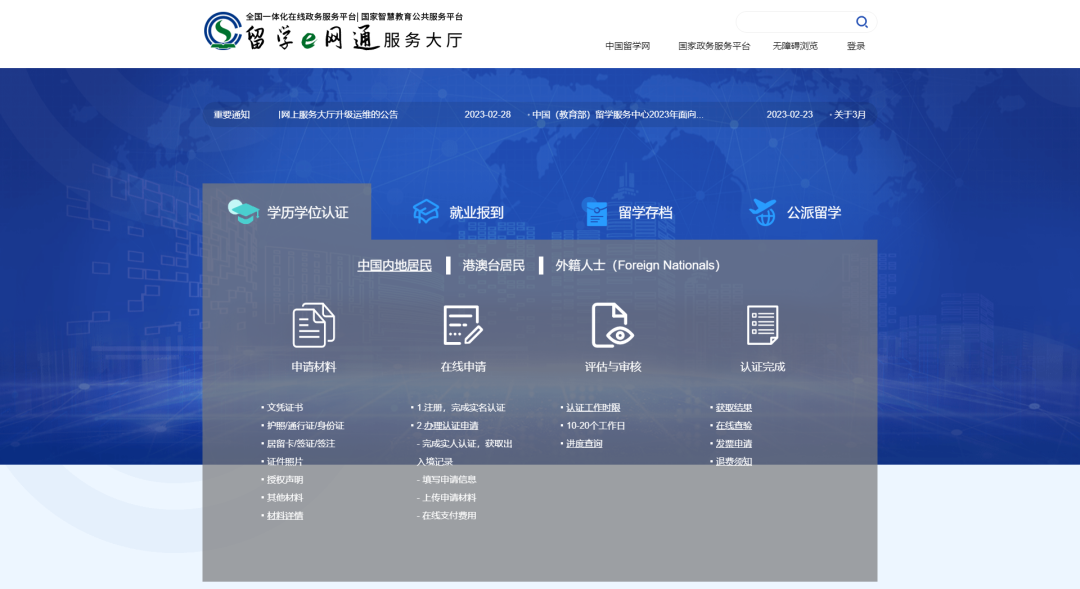Select the 学历学位认证 tab

point(288,212)
